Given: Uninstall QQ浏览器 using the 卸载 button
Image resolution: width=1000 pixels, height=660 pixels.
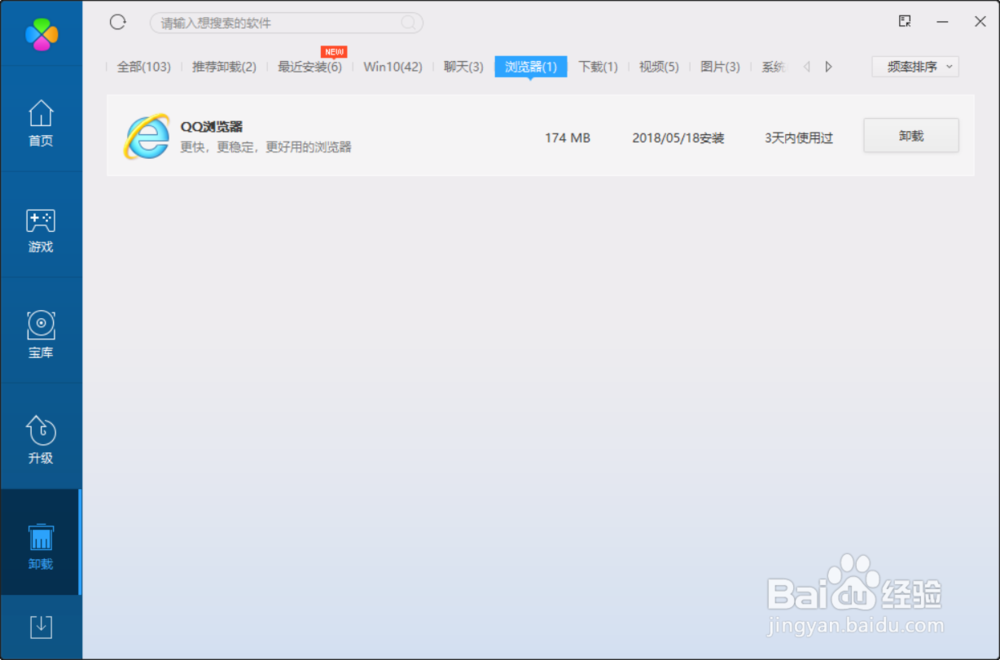Looking at the screenshot, I should coord(910,136).
